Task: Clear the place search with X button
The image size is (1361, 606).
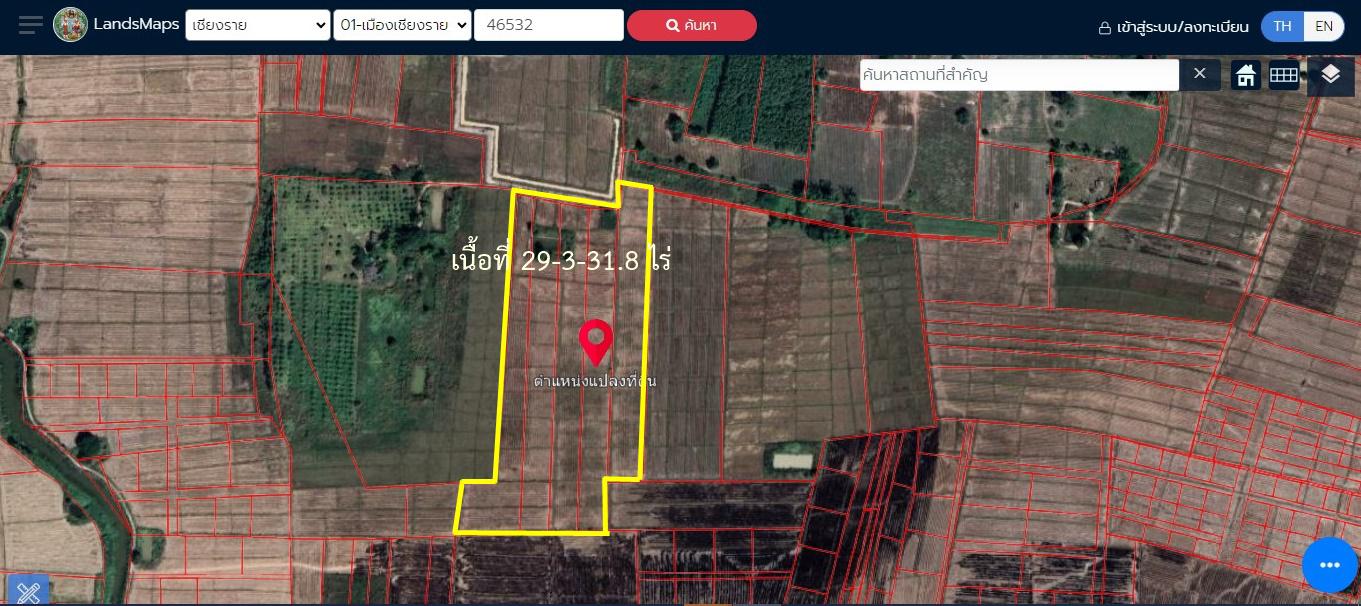Action: click(1200, 74)
